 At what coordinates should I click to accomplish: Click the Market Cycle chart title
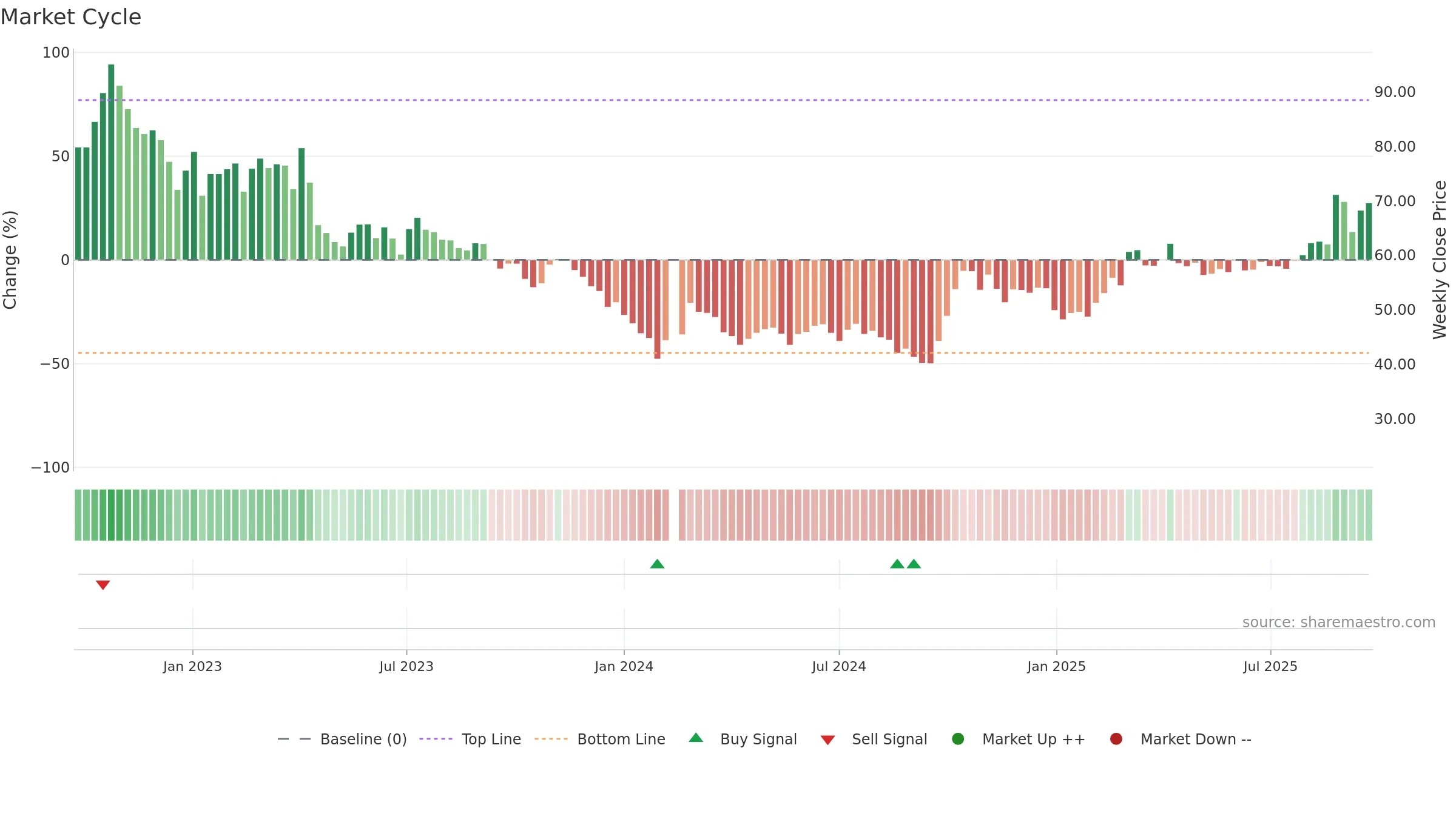coord(71,17)
